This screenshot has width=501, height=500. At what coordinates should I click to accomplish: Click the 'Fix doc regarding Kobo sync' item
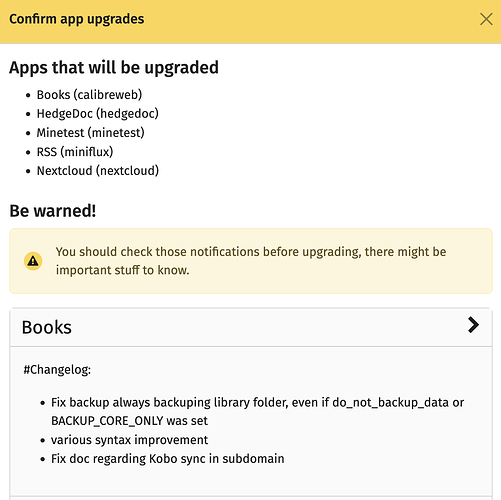tap(168, 459)
